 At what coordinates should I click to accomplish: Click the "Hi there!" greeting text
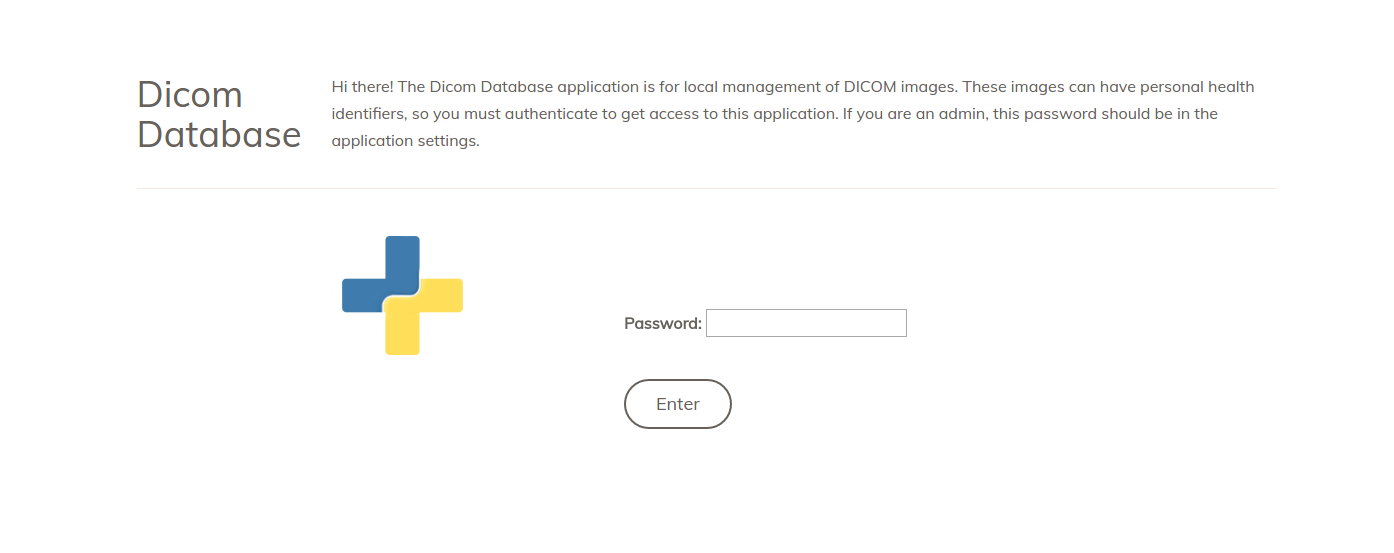[x=363, y=87]
